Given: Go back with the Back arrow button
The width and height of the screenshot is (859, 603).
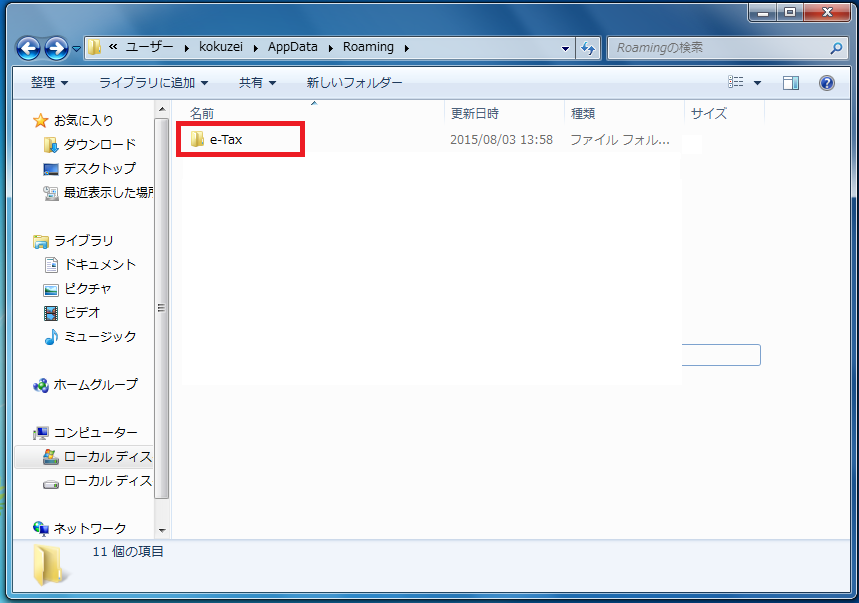Looking at the screenshot, I should pyautogui.click(x=28, y=48).
